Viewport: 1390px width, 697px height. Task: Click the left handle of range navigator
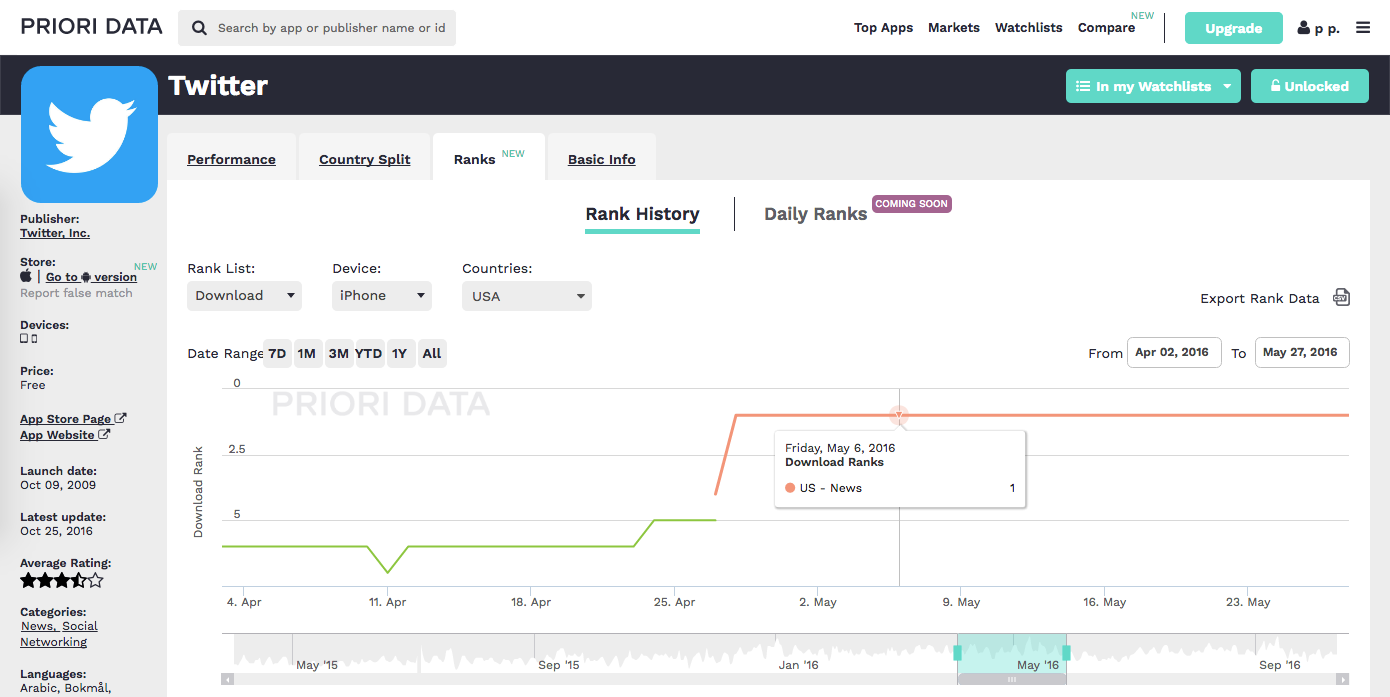tap(957, 653)
